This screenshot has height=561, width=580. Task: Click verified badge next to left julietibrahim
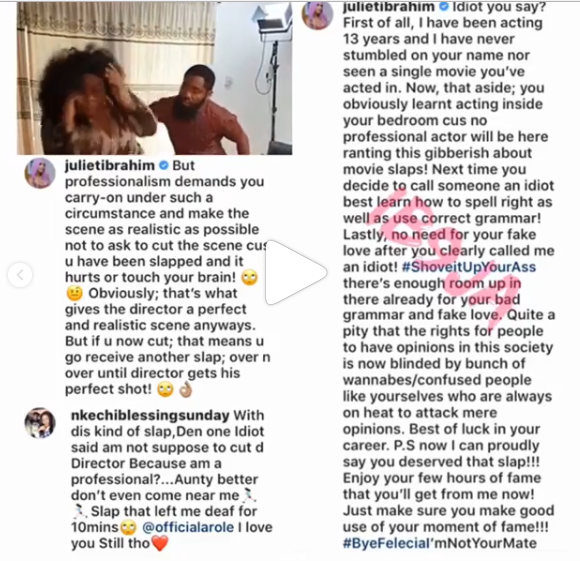(163, 165)
